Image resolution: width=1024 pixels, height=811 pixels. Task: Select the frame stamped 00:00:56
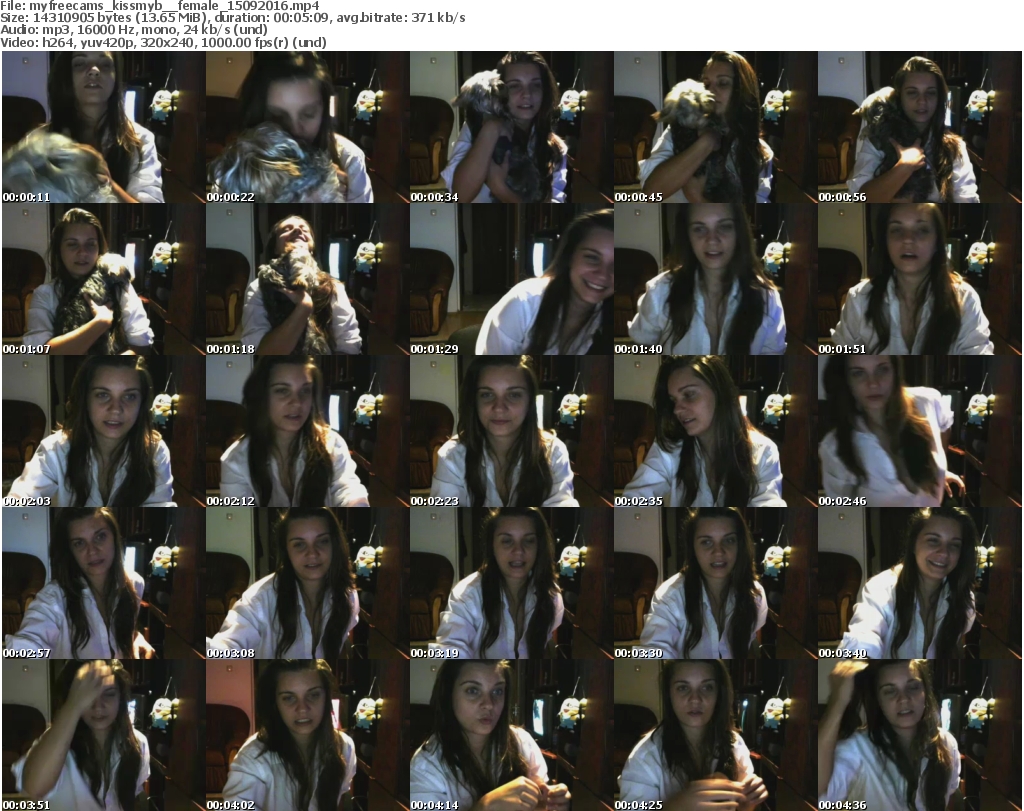coord(920,127)
